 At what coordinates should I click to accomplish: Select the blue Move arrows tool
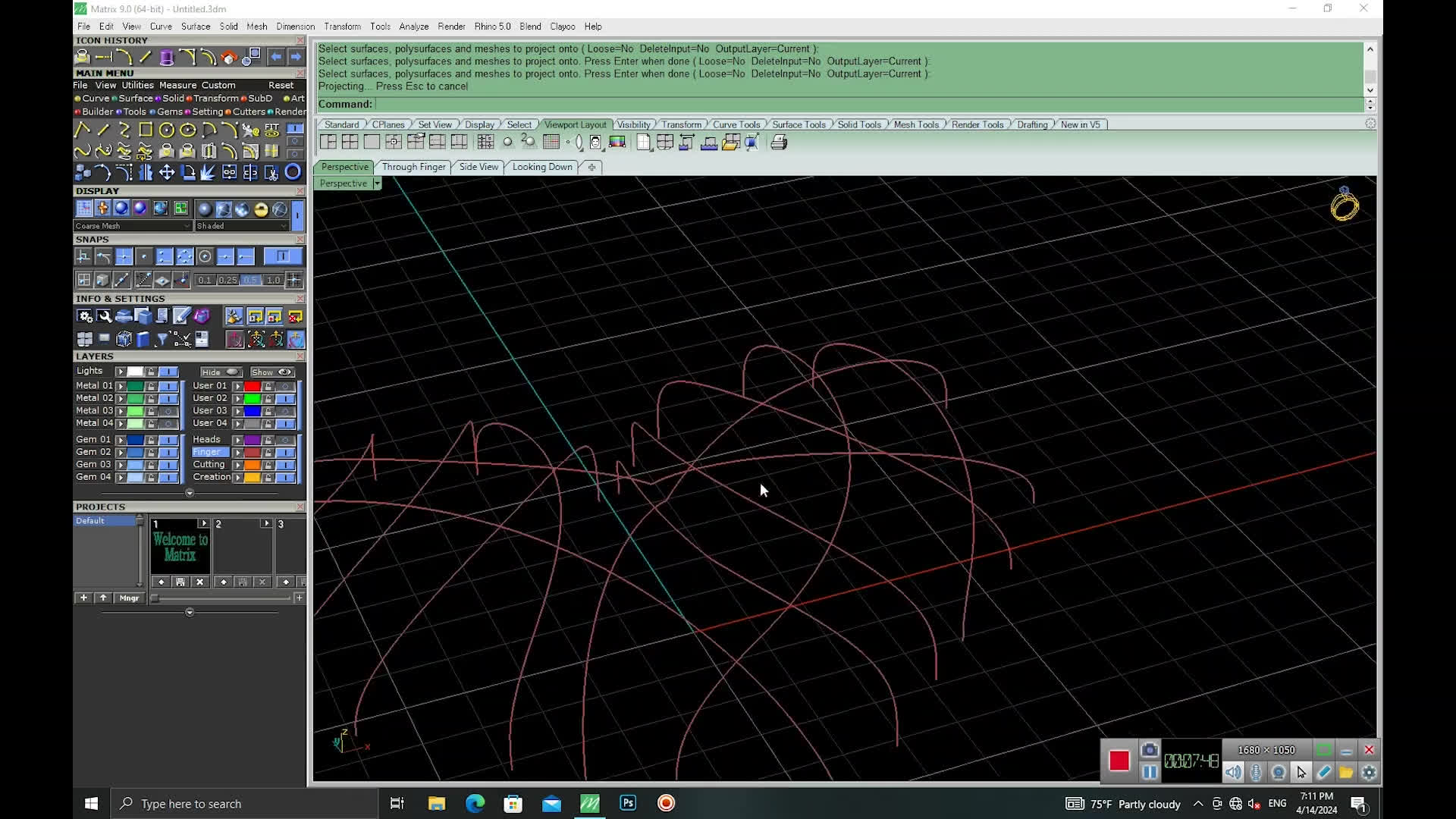pyautogui.click(x=167, y=172)
